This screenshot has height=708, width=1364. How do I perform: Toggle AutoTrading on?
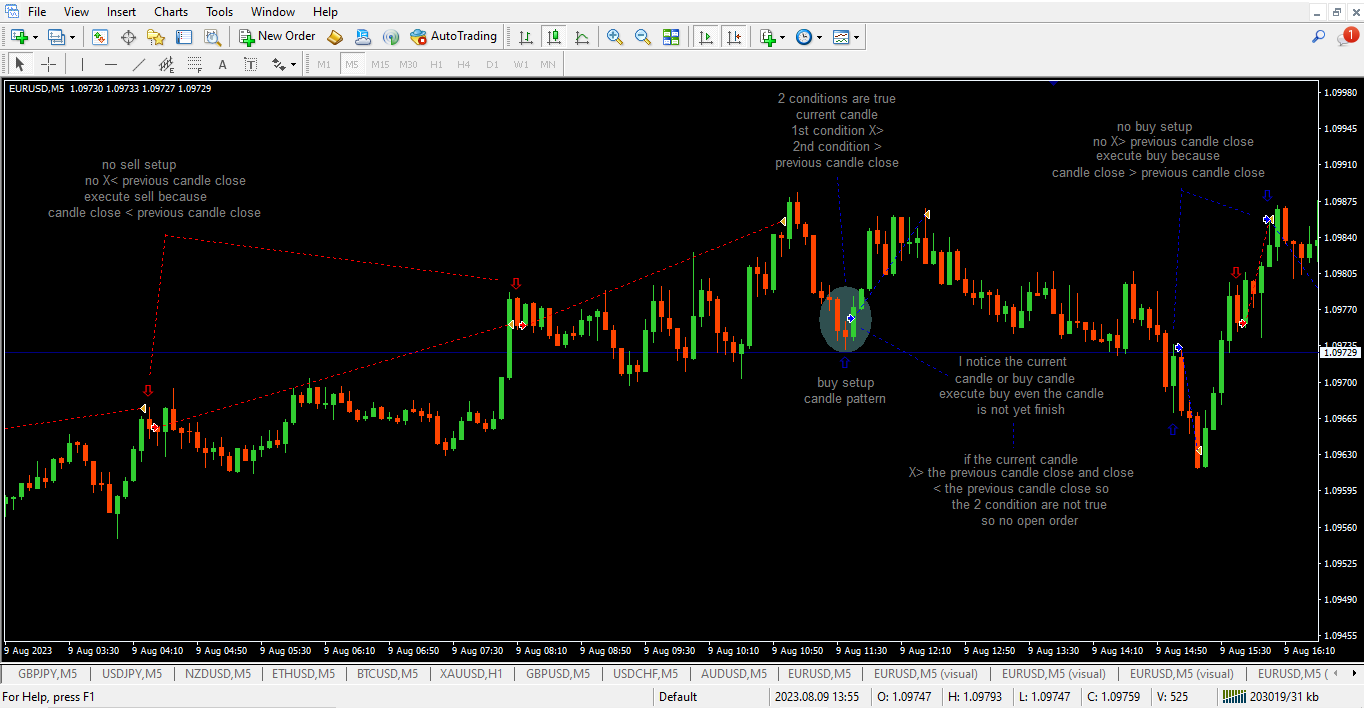pyautogui.click(x=453, y=37)
